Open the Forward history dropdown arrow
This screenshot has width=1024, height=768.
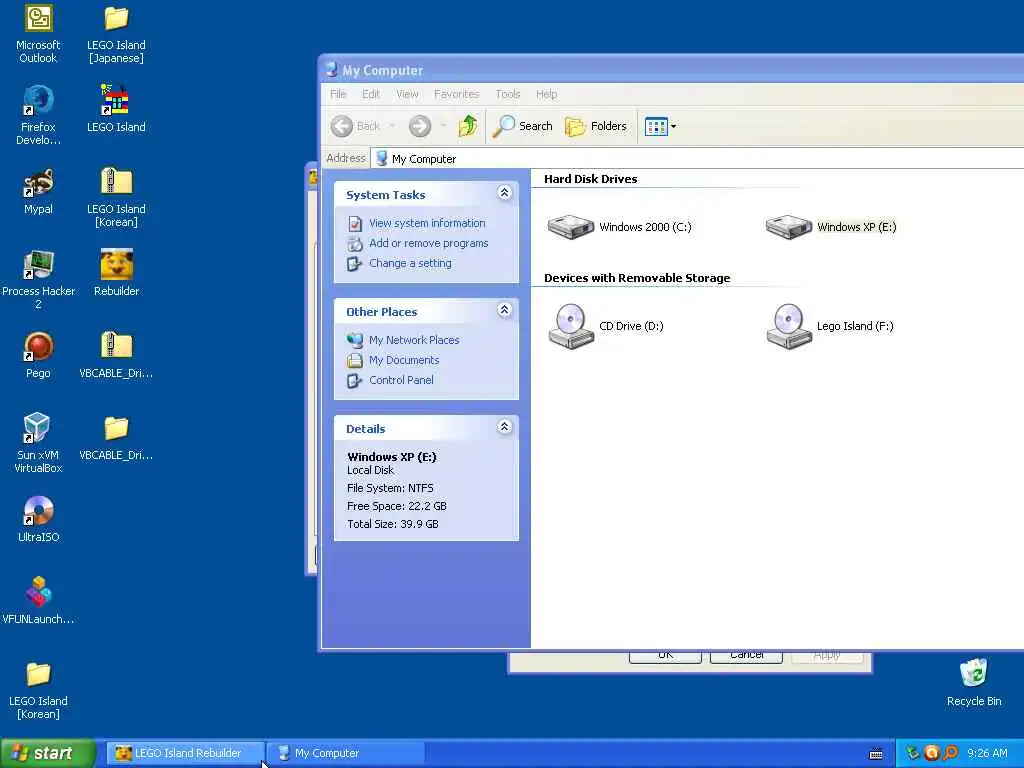tap(443, 126)
